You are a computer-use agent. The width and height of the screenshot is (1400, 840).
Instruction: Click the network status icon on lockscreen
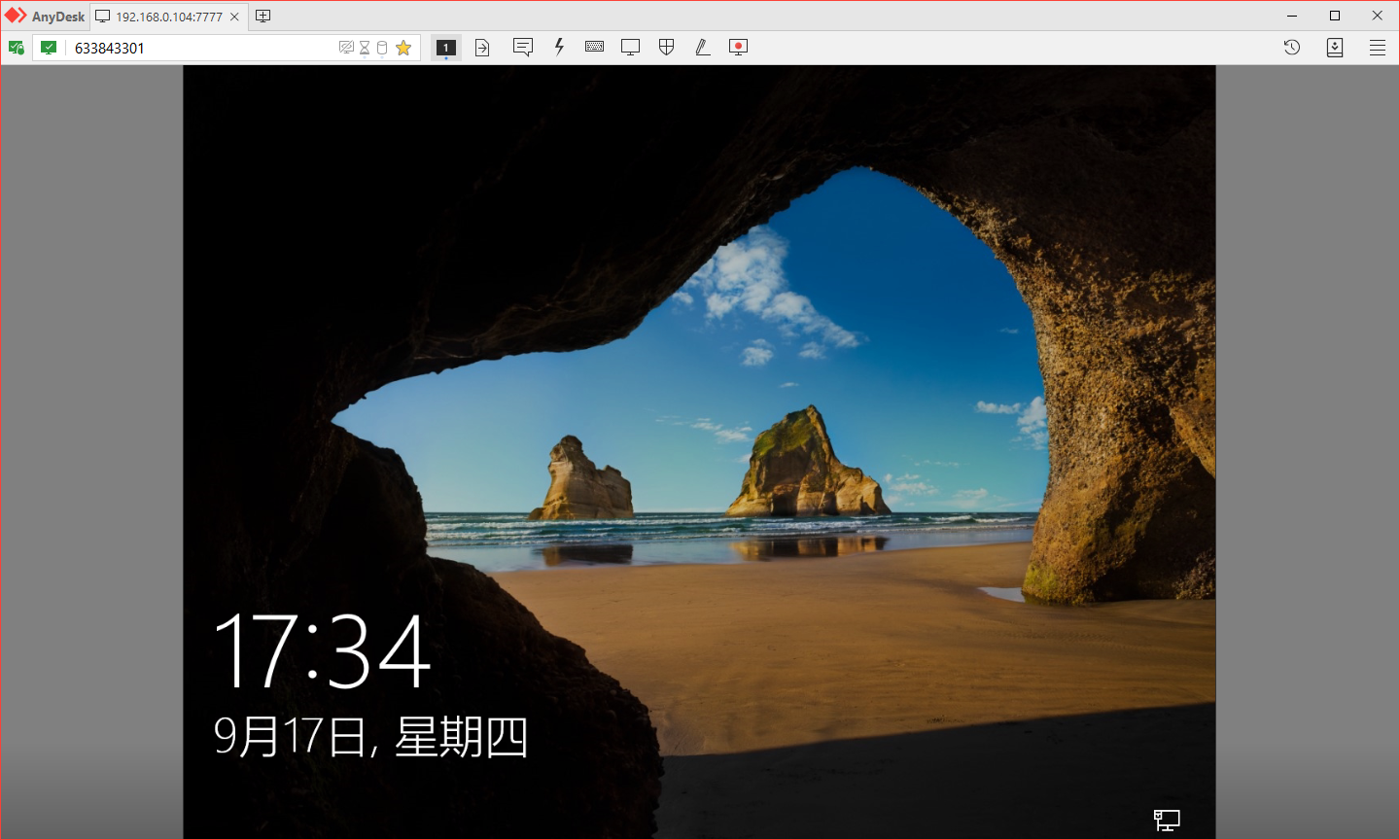1167,820
